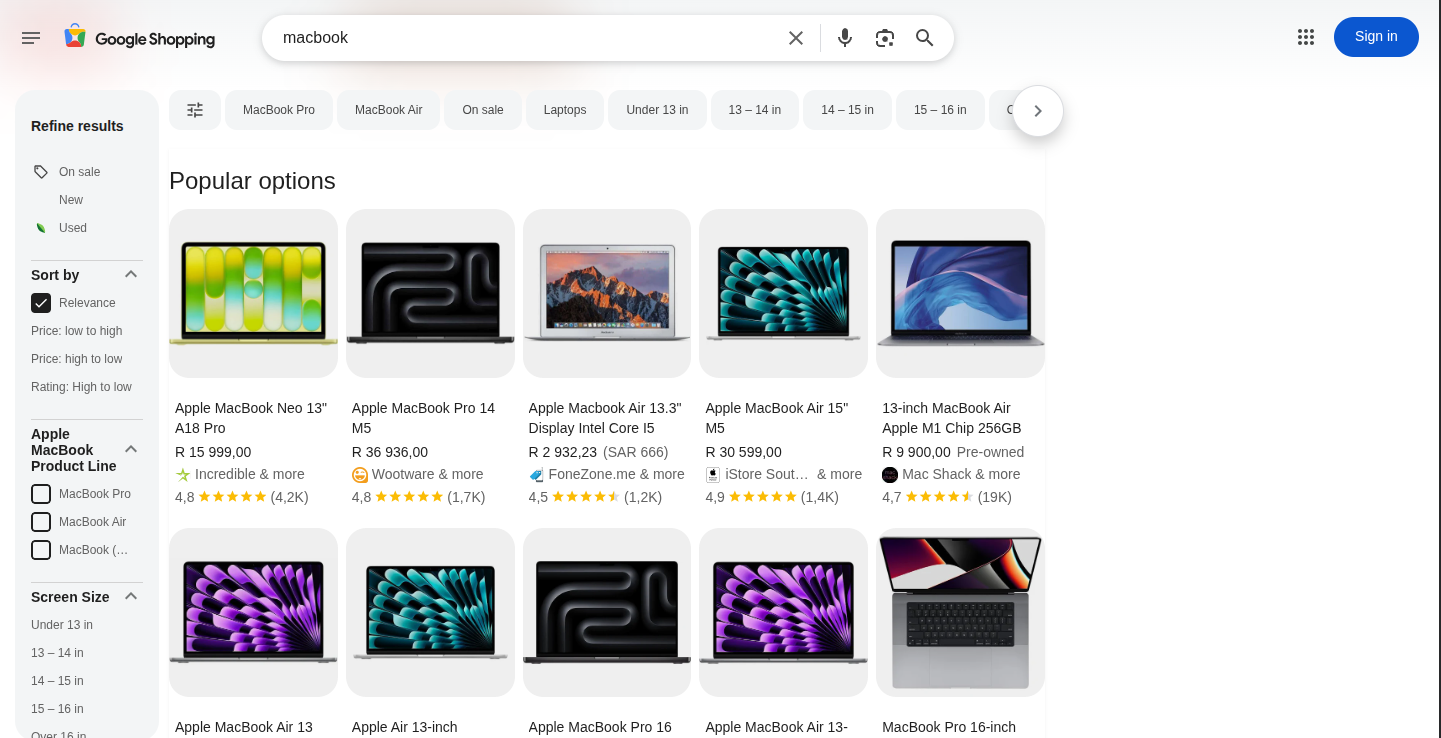Open Apple Air 13-inch thumbnail
Image resolution: width=1441 pixels, height=738 pixels.
(430, 612)
